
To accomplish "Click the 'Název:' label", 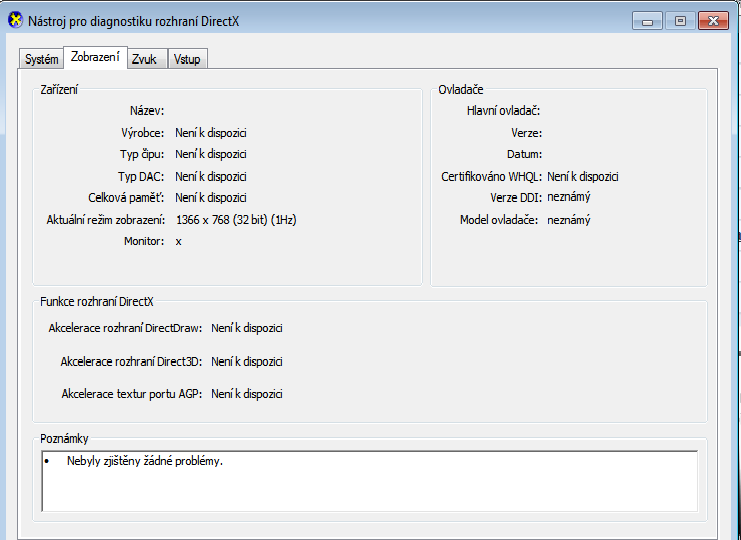I will 147,111.
